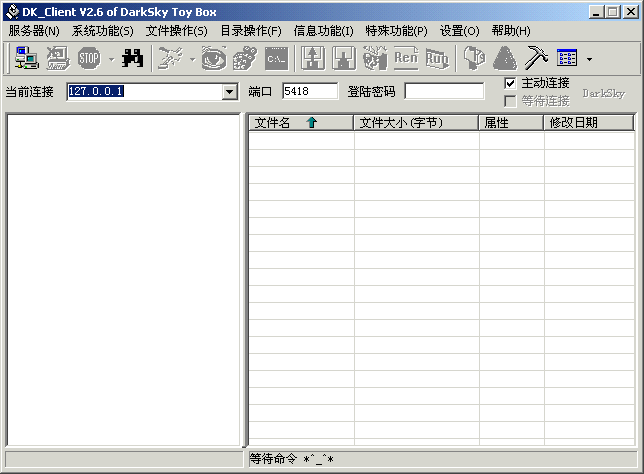Click the upload arrow toolbar icon
644x474 pixels.
pos(313,58)
